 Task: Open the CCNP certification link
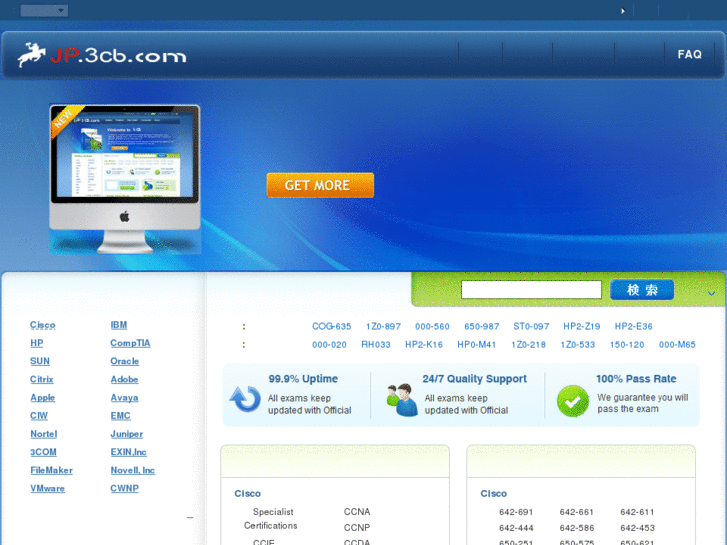coord(357,528)
